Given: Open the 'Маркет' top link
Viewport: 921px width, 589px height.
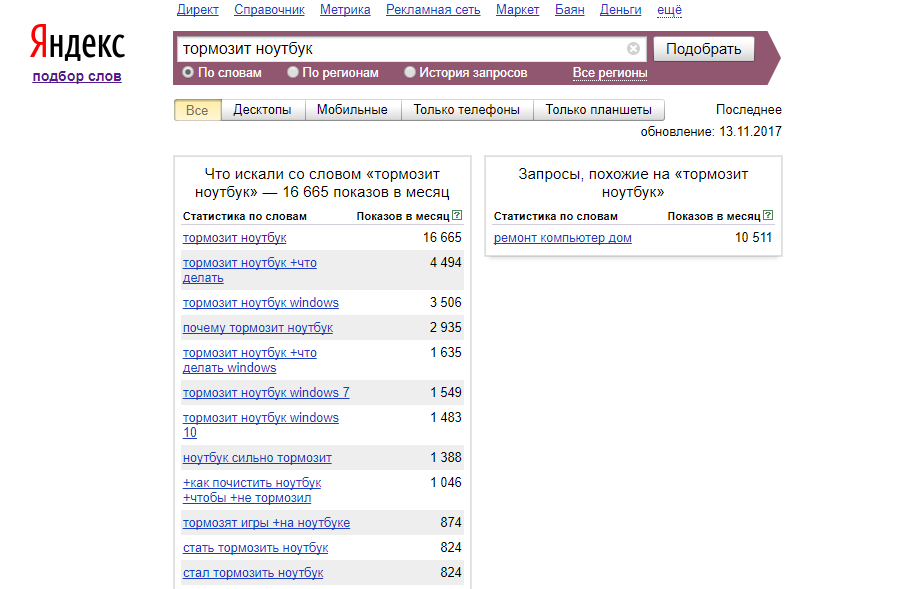Looking at the screenshot, I should 517,10.
